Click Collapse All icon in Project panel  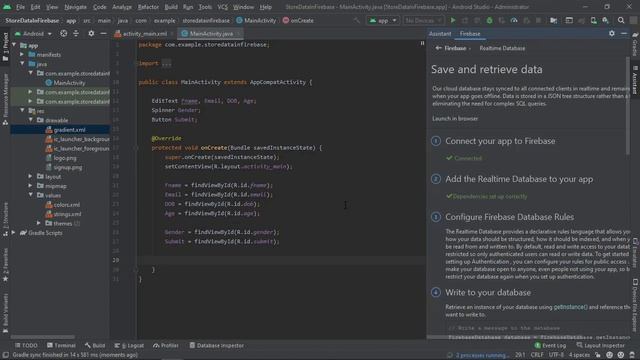[76, 33]
